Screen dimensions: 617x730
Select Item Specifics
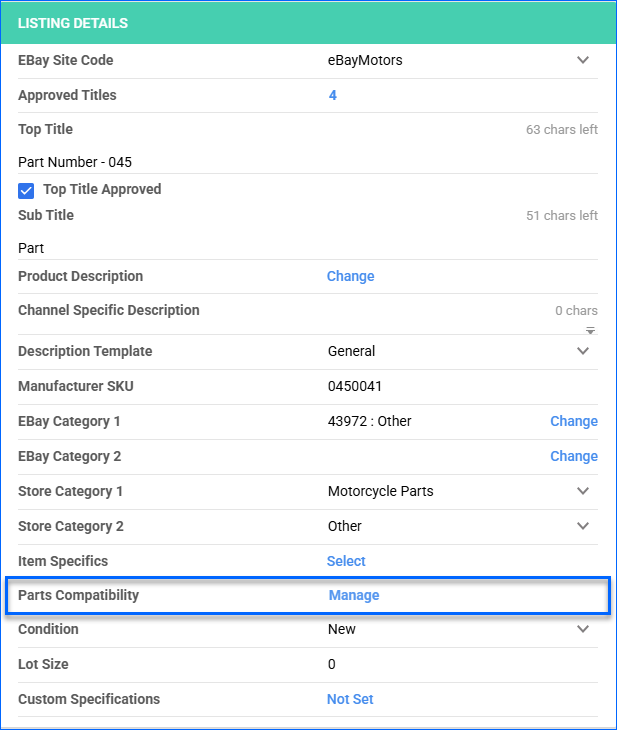(346, 562)
